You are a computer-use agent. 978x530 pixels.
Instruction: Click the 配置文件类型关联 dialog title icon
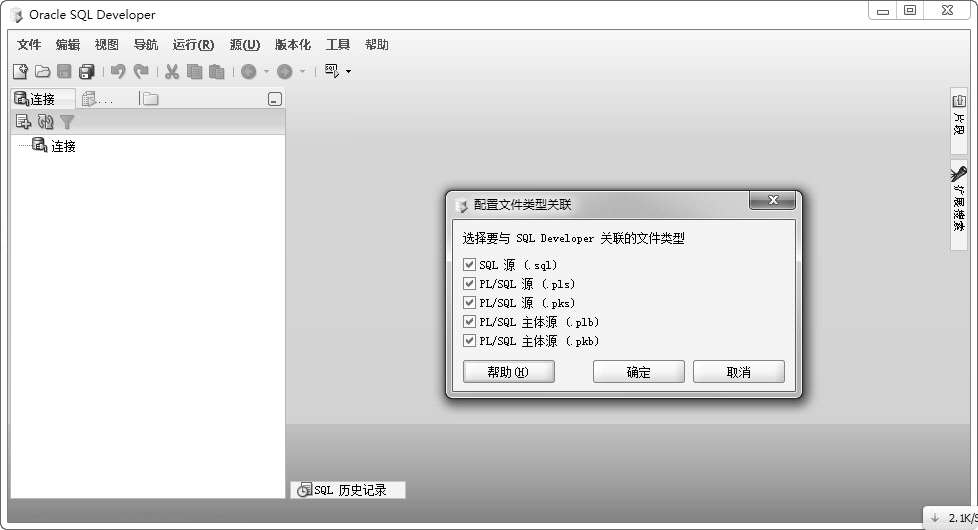pos(462,205)
